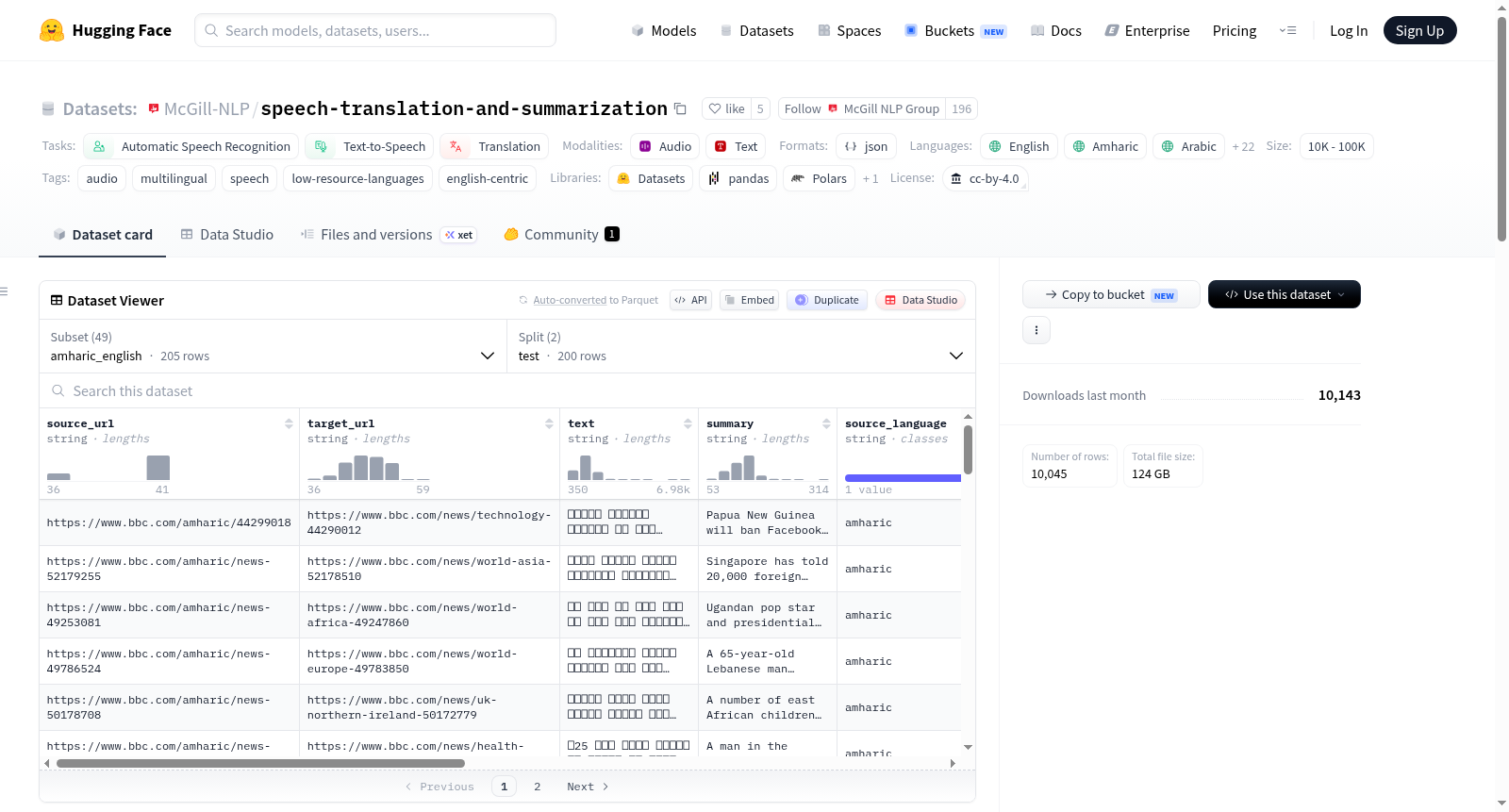This screenshot has height=812, width=1509.
Task: Click the Datasets library tag
Action: pyautogui.click(x=651, y=178)
